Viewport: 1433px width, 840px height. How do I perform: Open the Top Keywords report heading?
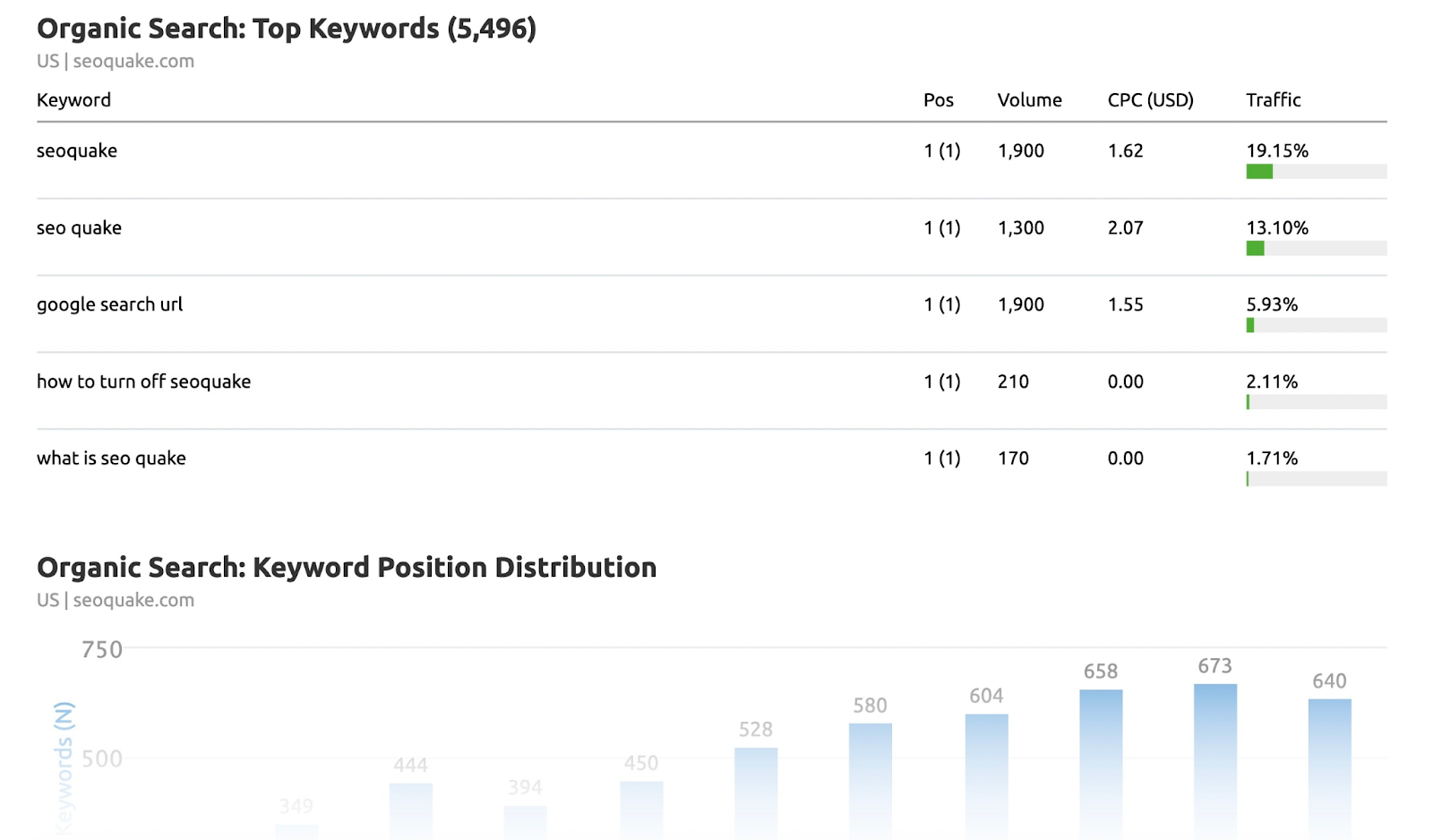click(287, 28)
